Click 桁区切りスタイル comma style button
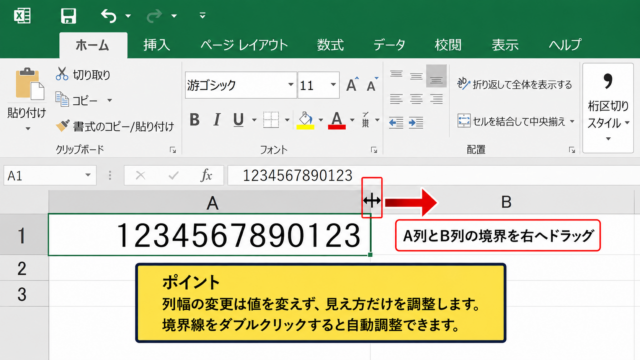The width and height of the screenshot is (640, 360). pos(608,108)
